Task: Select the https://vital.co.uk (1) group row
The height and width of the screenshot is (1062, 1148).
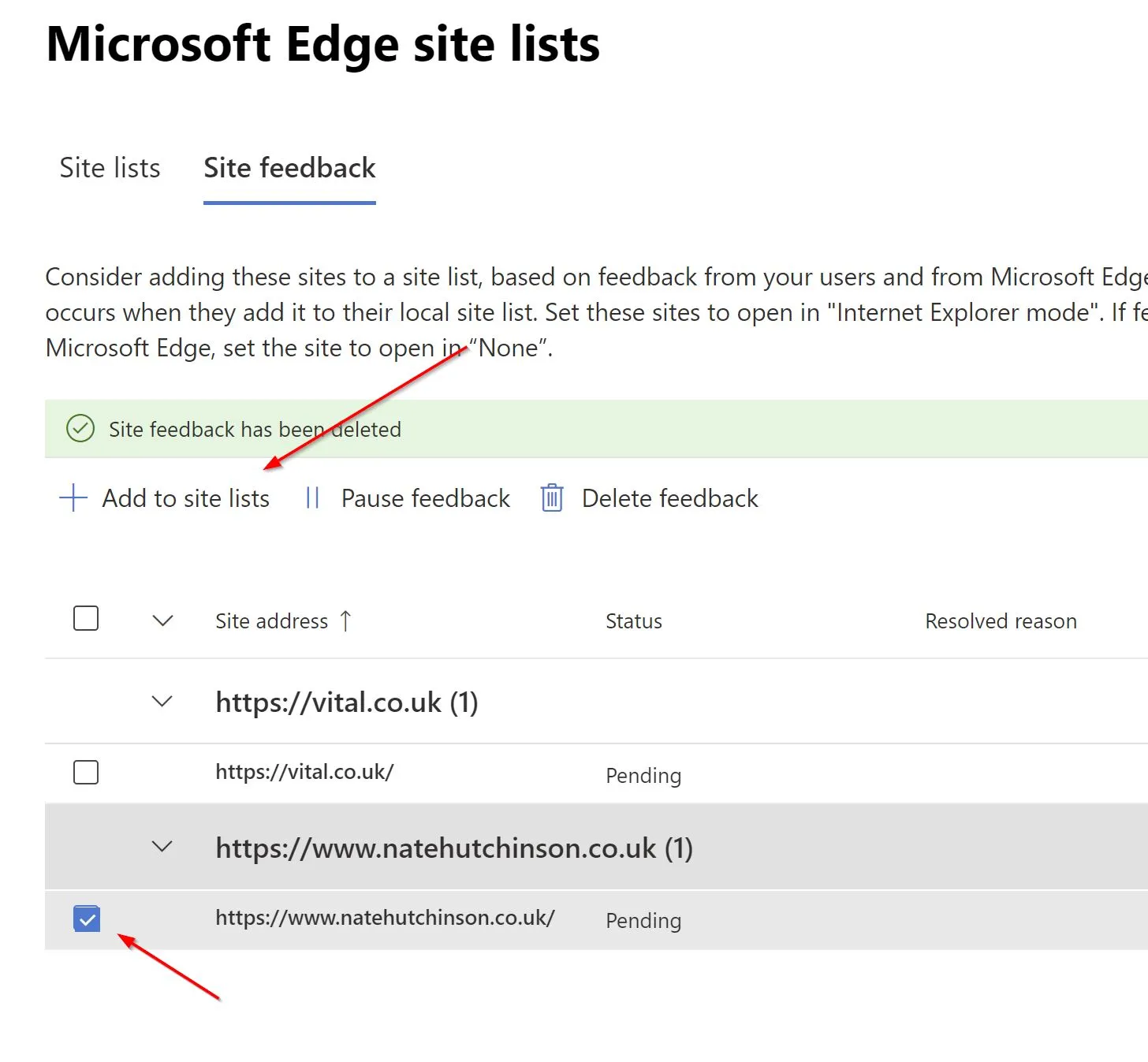Action: tap(596, 701)
